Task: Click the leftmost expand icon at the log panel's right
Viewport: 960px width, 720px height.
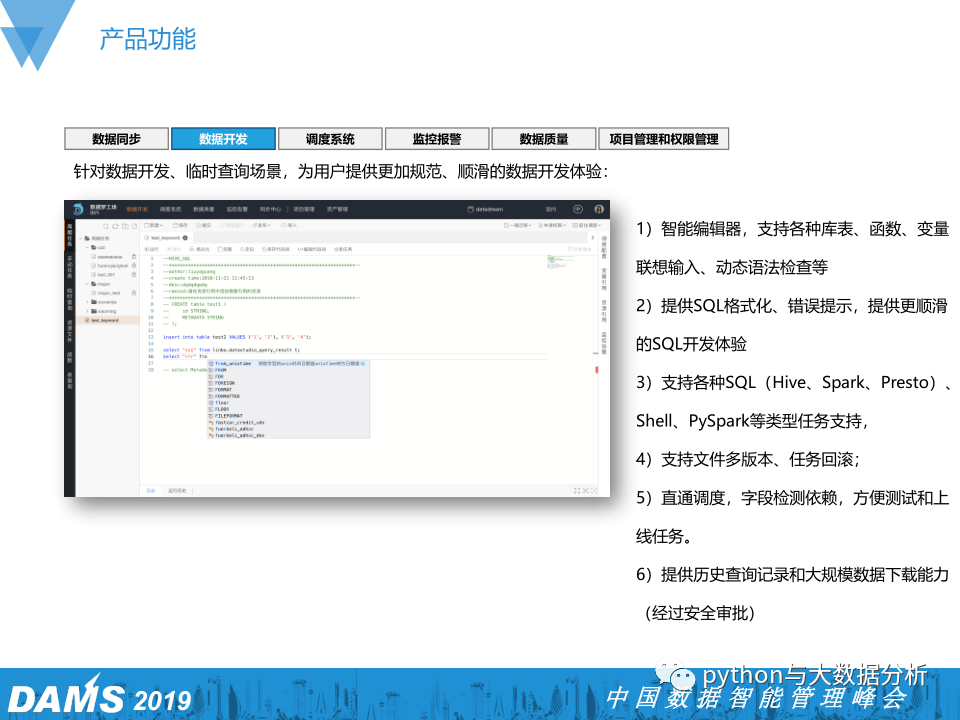Action: pyautogui.click(x=577, y=490)
